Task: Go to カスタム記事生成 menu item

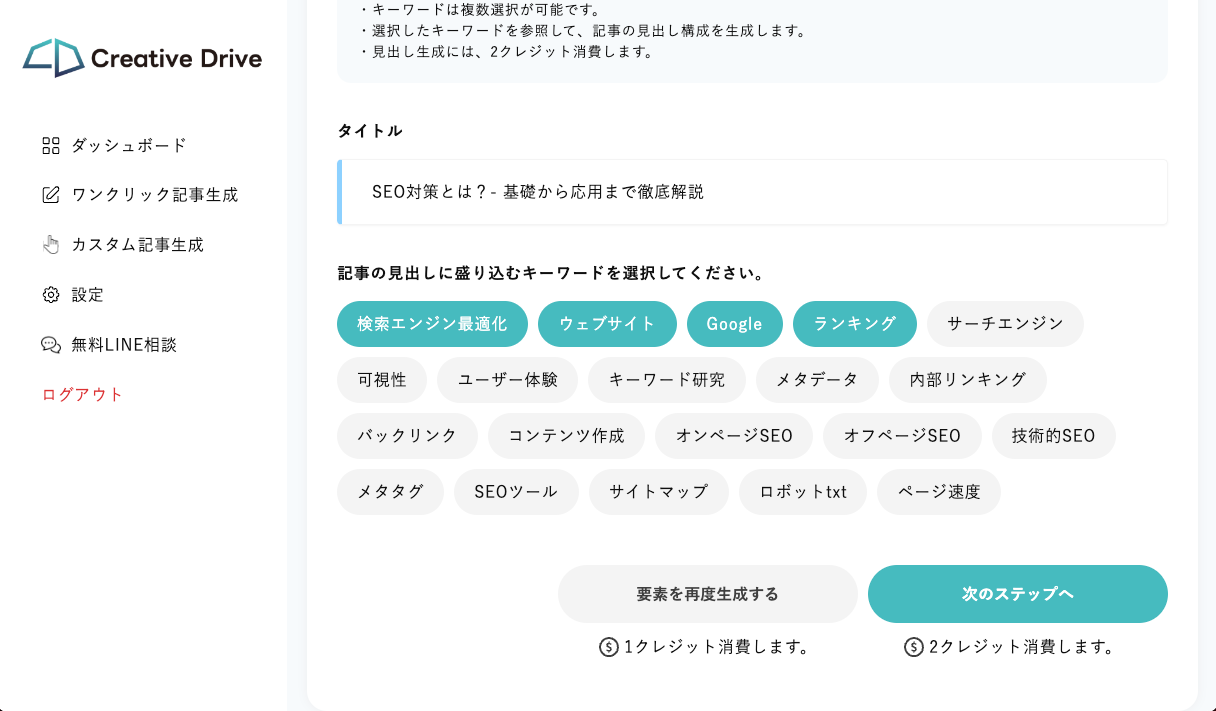Action: click(137, 245)
